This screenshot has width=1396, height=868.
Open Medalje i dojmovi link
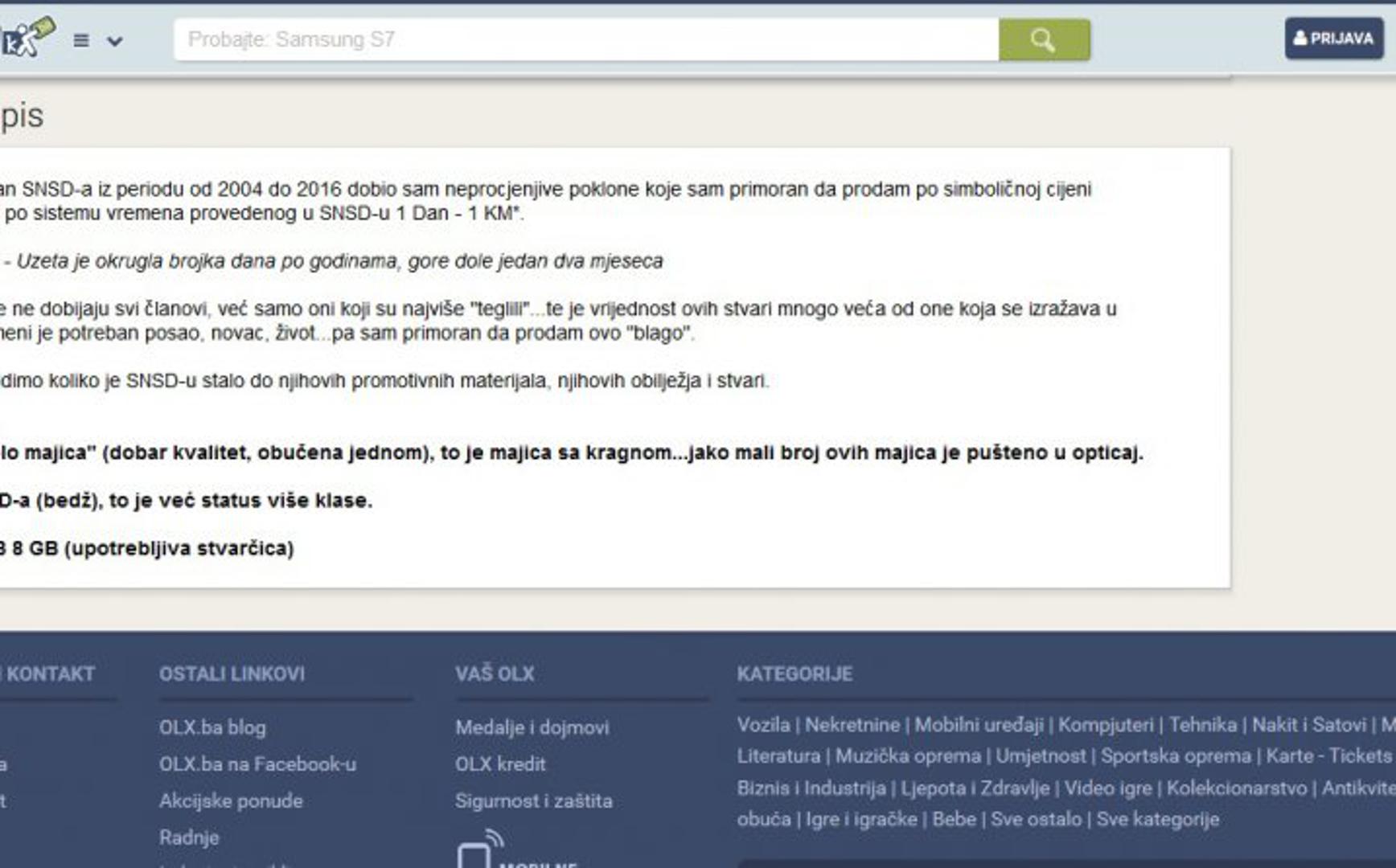532,727
